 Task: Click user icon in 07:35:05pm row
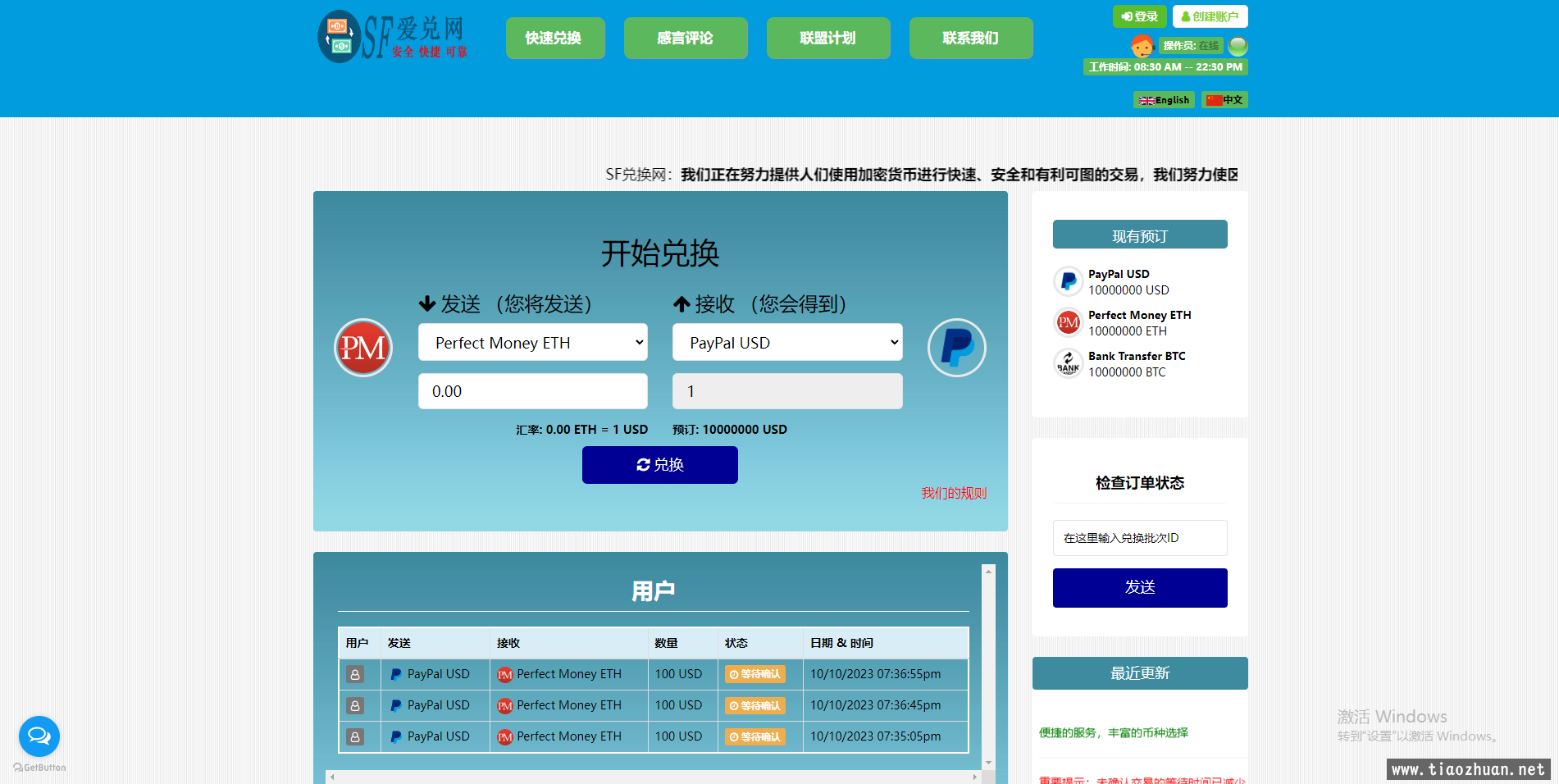[x=355, y=736]
